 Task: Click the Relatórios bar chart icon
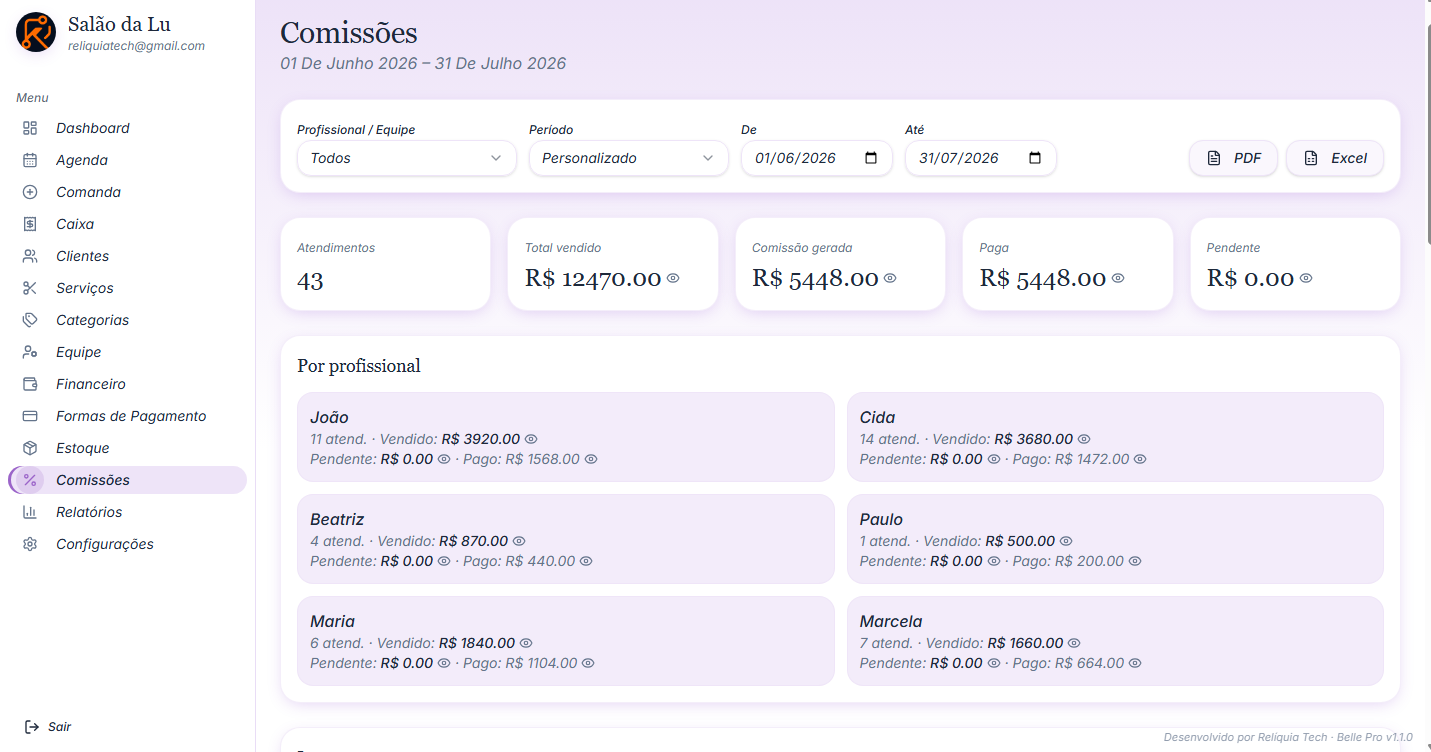click(30, 512)
